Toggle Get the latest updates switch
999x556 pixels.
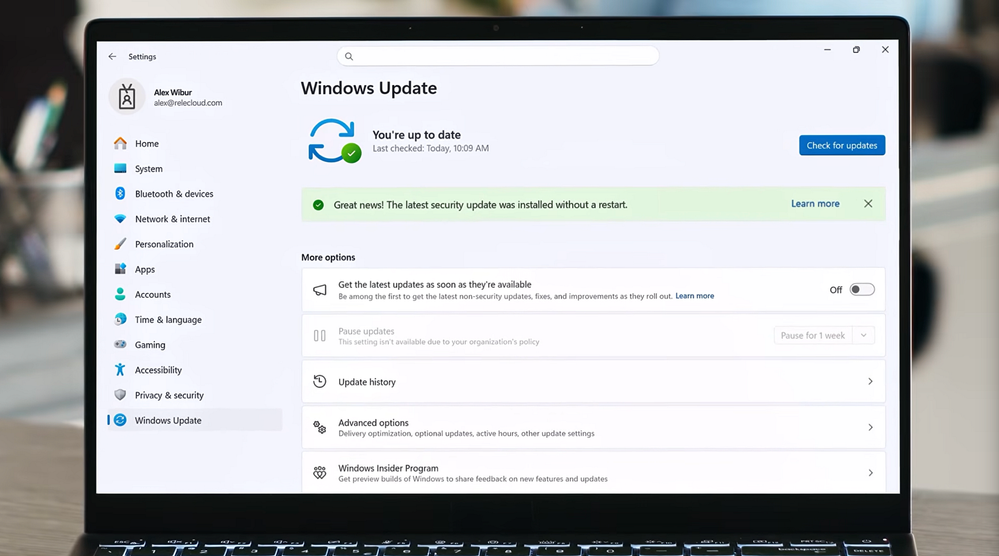862,290
